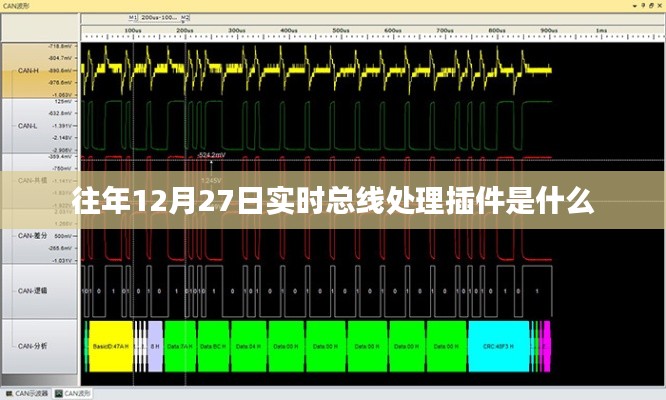Click the 500mV scale value of CAN-差分
666x400 pixels.
(x=63, y=236)
